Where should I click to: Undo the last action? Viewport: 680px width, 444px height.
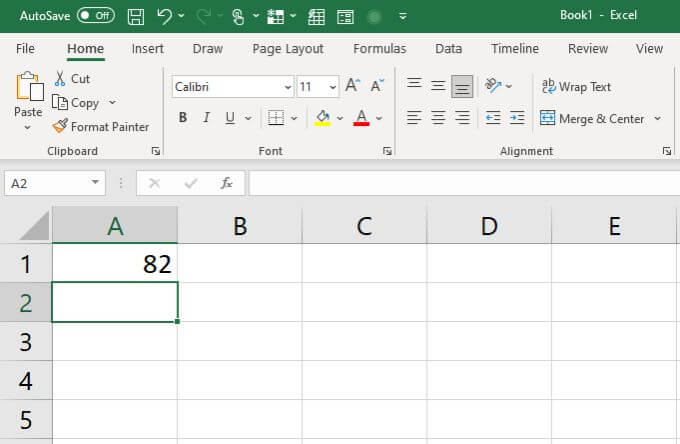pyautogui.click(x=164, y=16)
